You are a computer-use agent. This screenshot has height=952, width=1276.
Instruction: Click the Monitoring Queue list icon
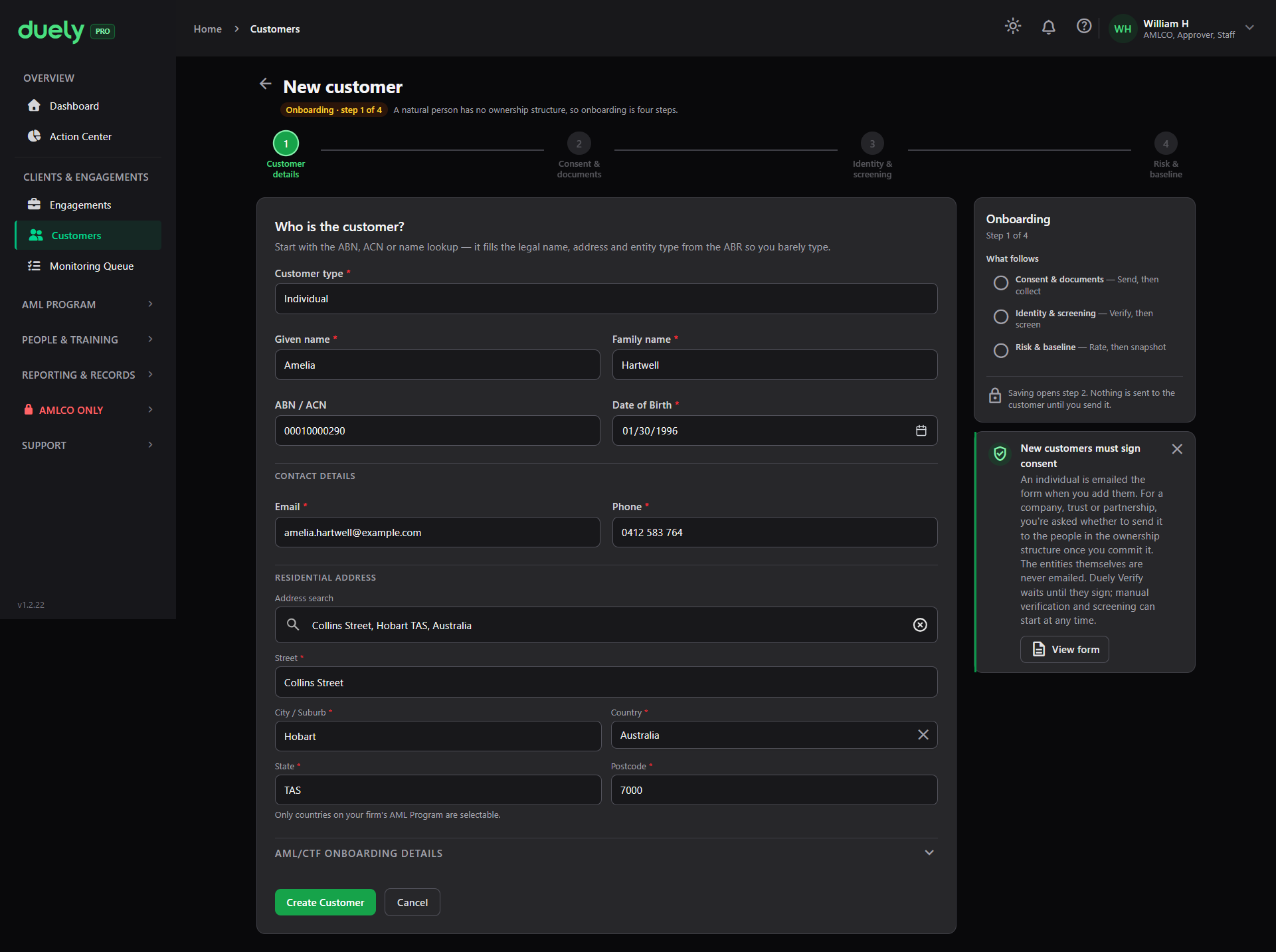coord(35,266)
